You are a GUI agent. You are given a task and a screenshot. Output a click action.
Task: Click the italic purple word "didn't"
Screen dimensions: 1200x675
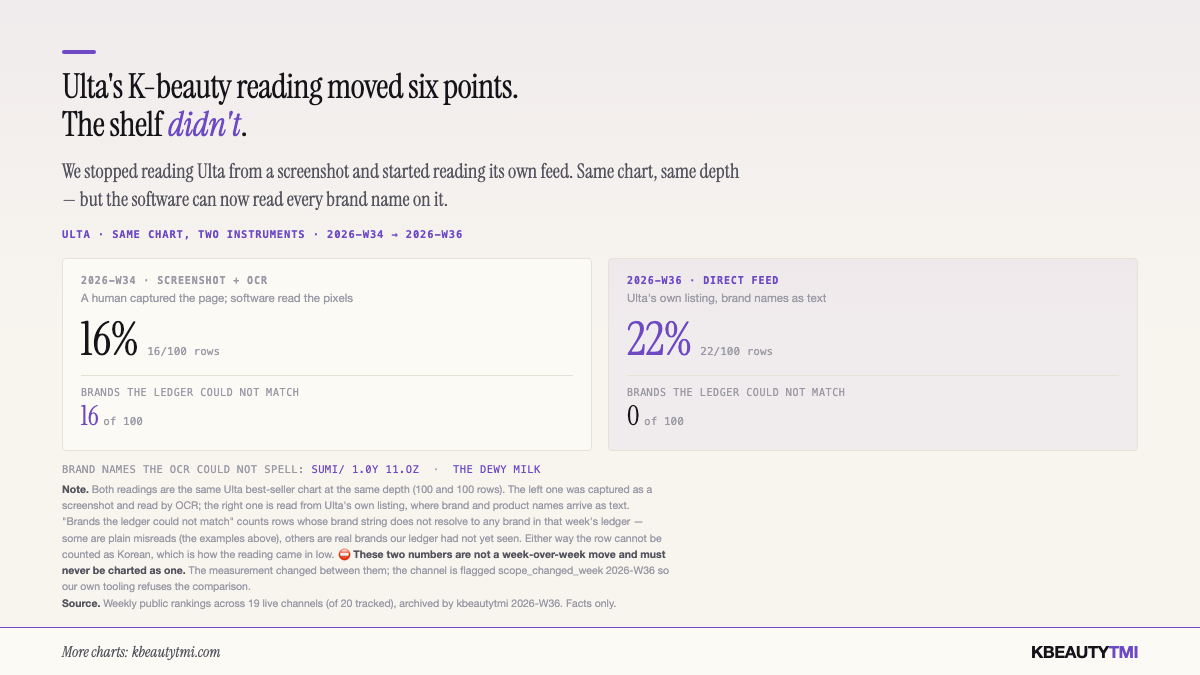pos(204,125)
